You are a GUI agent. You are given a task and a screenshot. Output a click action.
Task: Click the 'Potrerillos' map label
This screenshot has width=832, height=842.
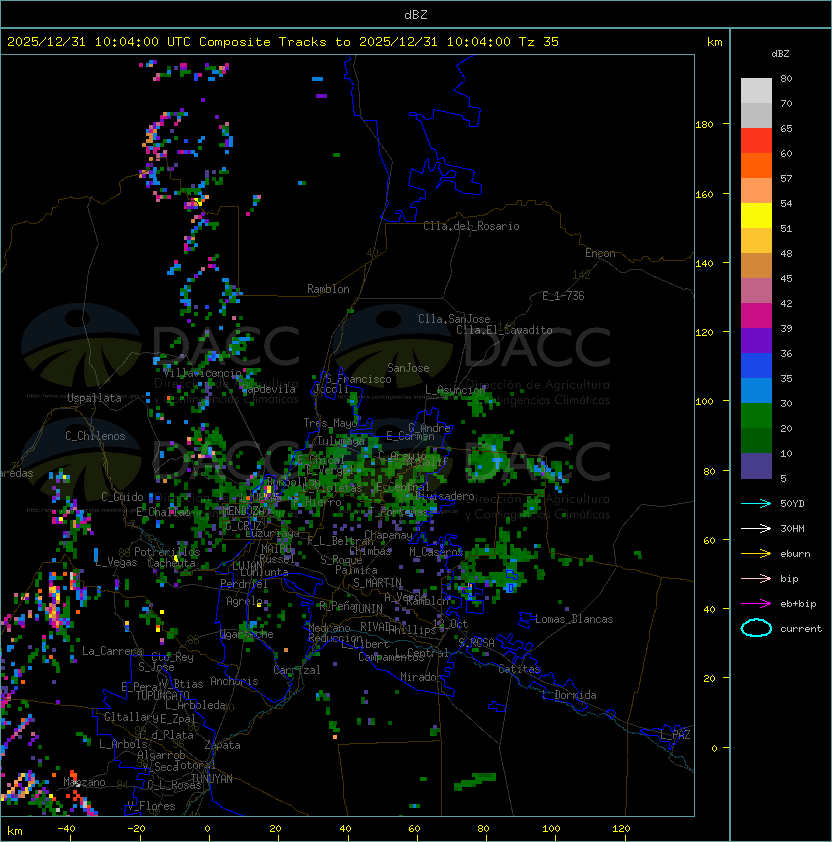coord(167,552)
